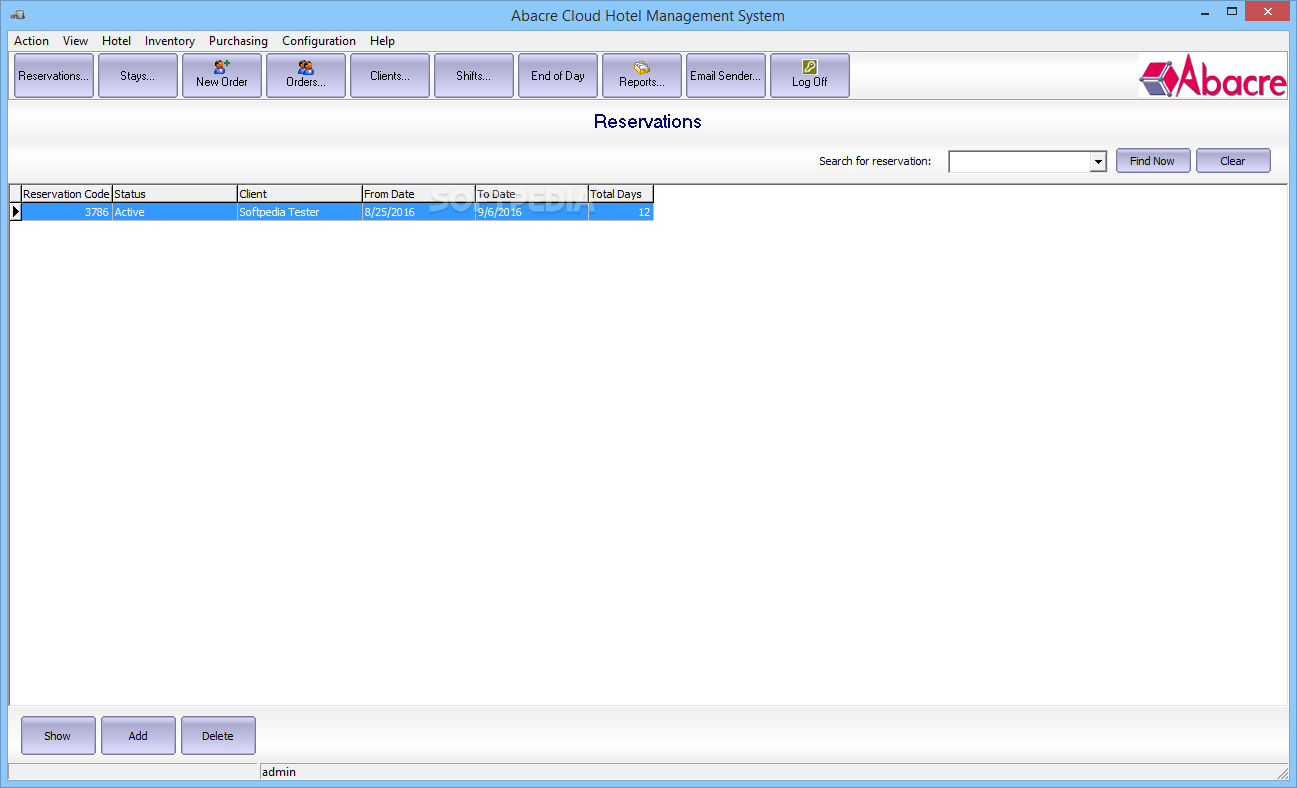Sort by Client column header
Viewport: 1297px width, 788px height.
[299, 194]
